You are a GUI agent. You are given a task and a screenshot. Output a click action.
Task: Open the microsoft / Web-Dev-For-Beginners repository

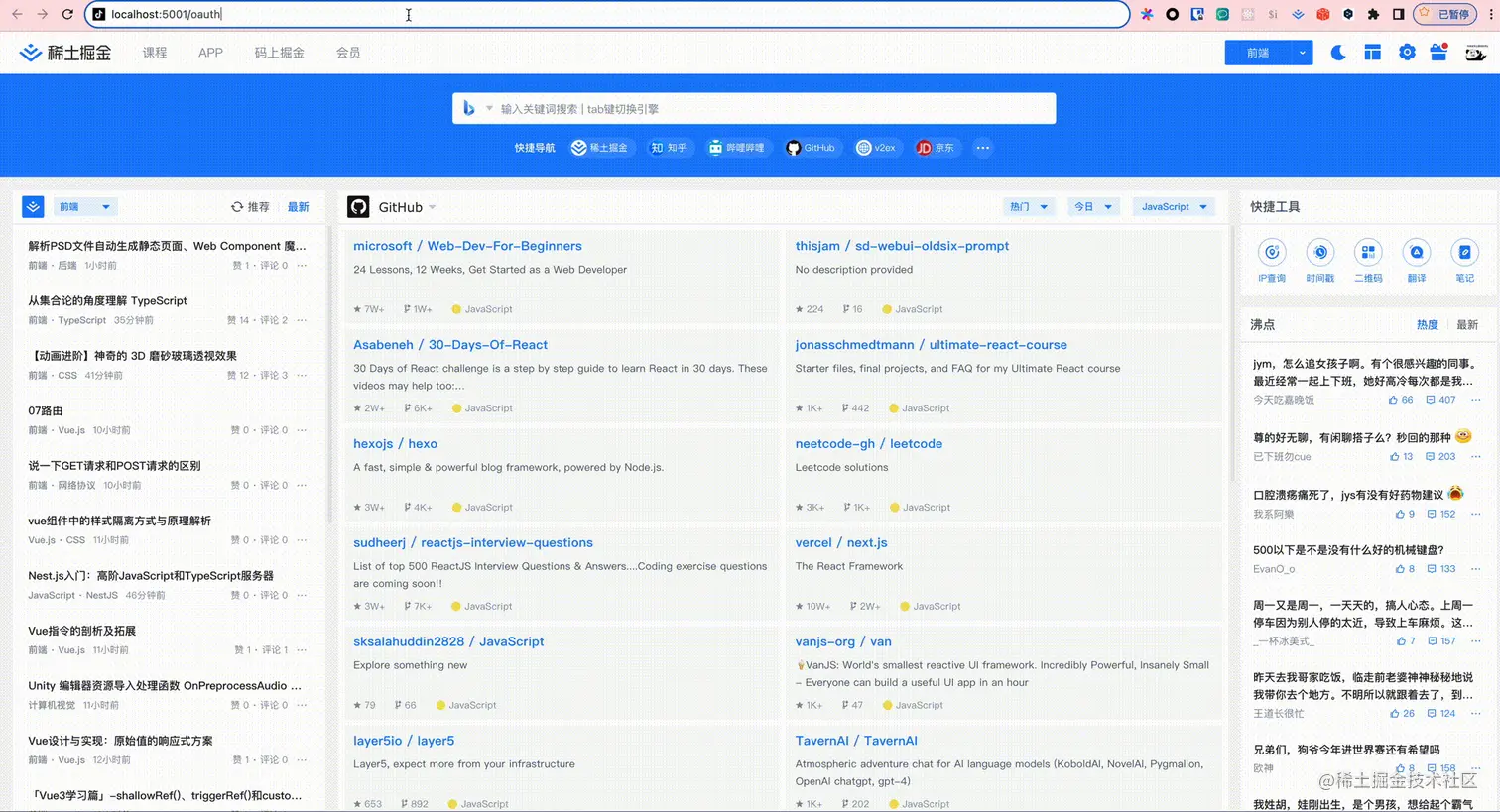(x=467, y=246)
